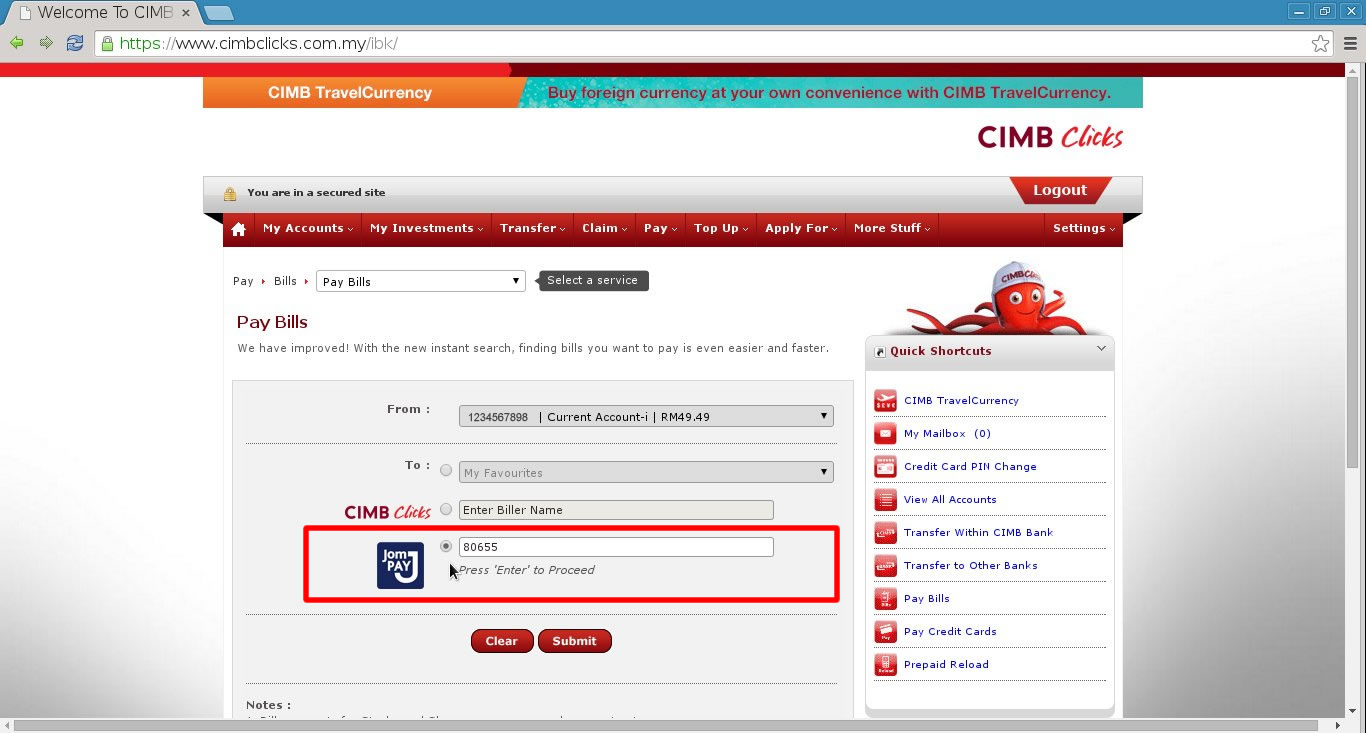Go to the home icon in navigation bar
This screenshot has width=1366, height=733.
(x=238, y=229)
